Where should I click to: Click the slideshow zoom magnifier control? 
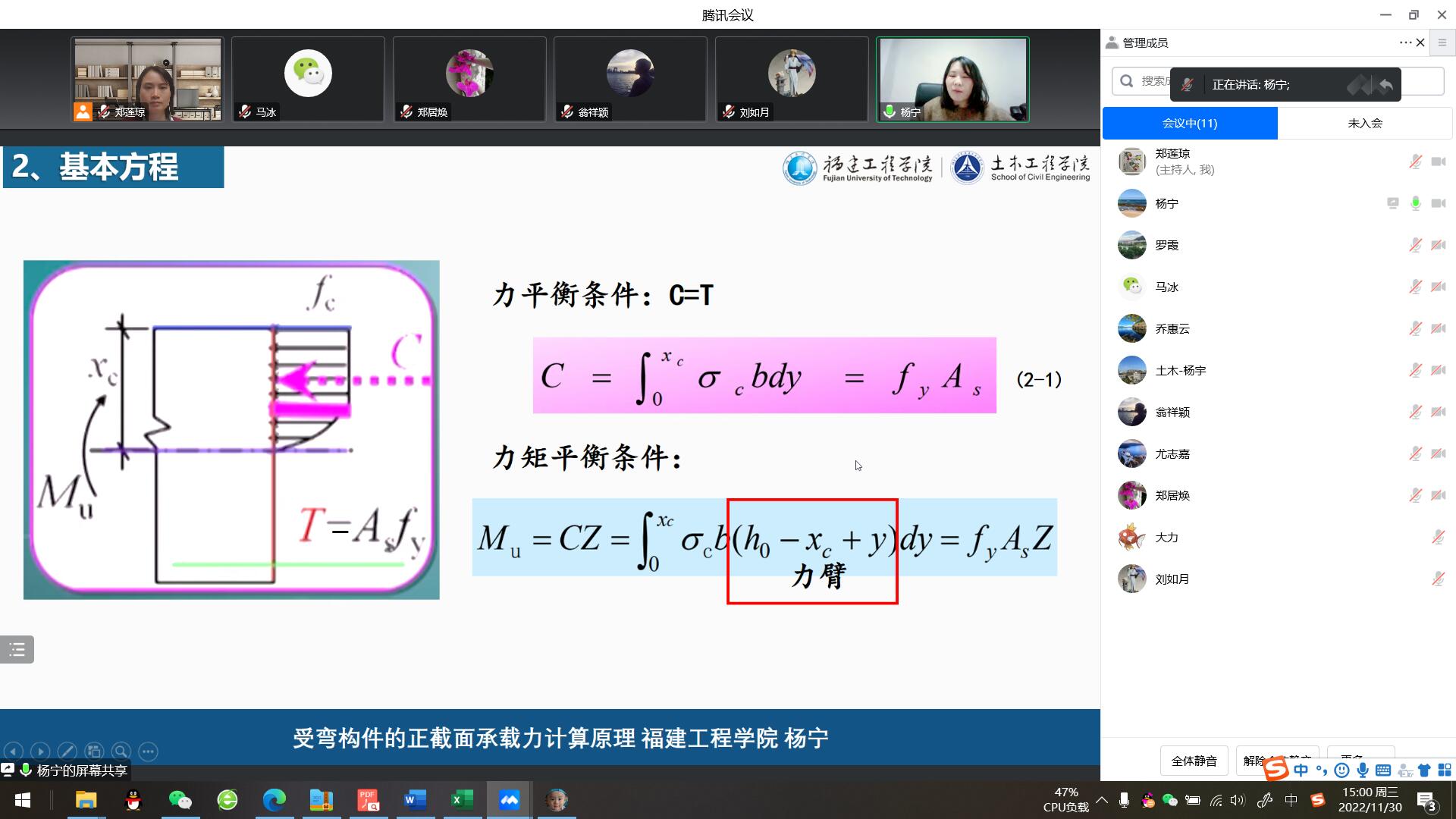click(121, 752)
